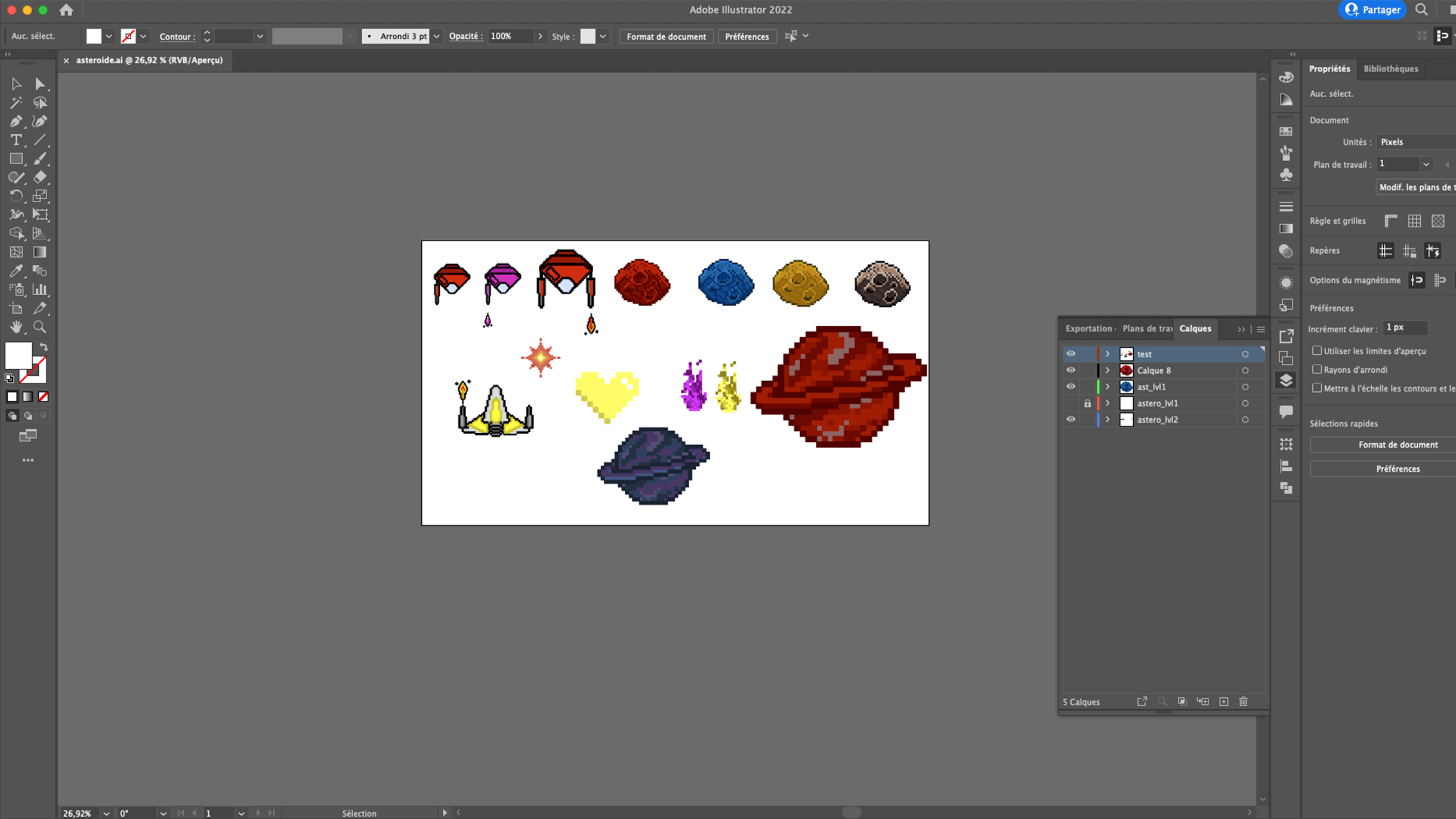The width and height of the screenshot is (1456, 819).
Task: Switch to the Bibliothèques tab
Action: point(1390,69)
